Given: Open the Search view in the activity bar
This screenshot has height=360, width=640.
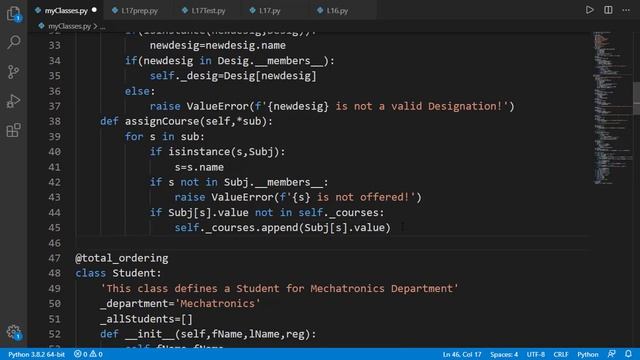Looking at the screenshot, I should [13, 42].
